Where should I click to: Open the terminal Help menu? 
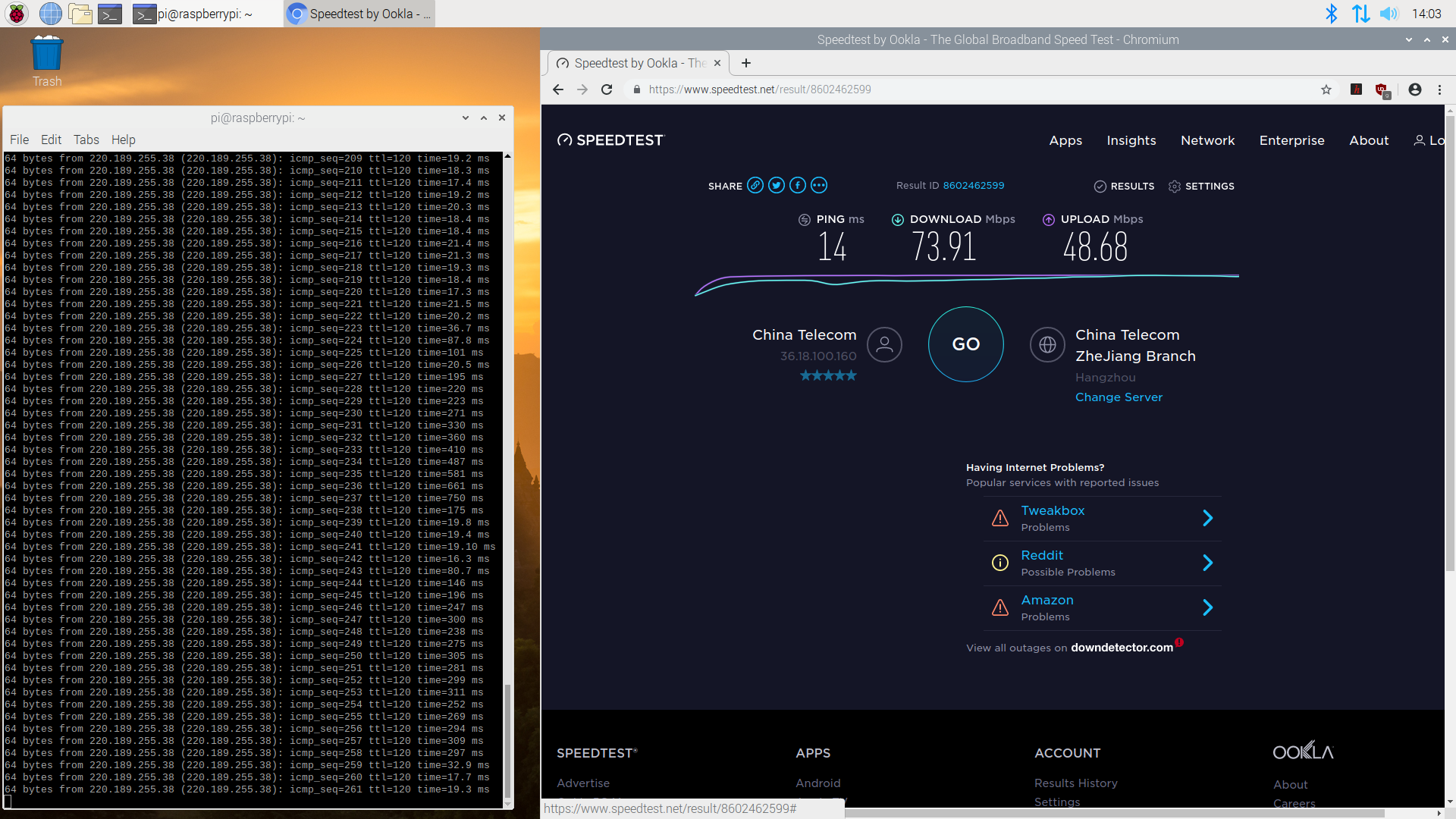tap(124, 140)
